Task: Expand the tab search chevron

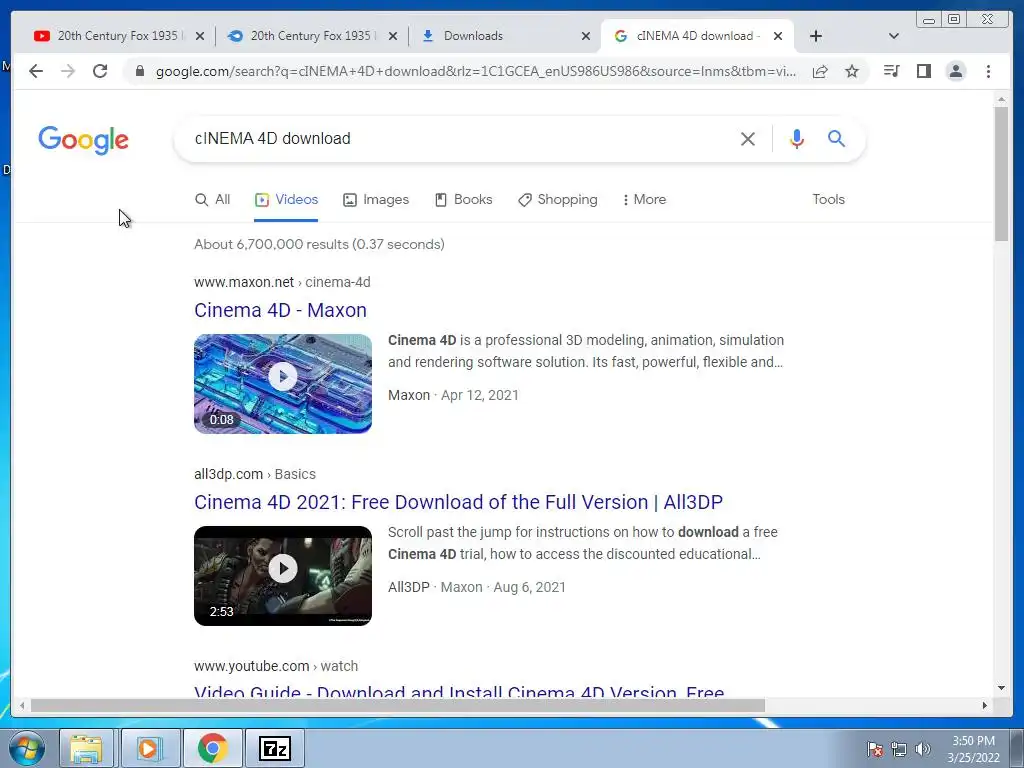Action: pos(894,36)
